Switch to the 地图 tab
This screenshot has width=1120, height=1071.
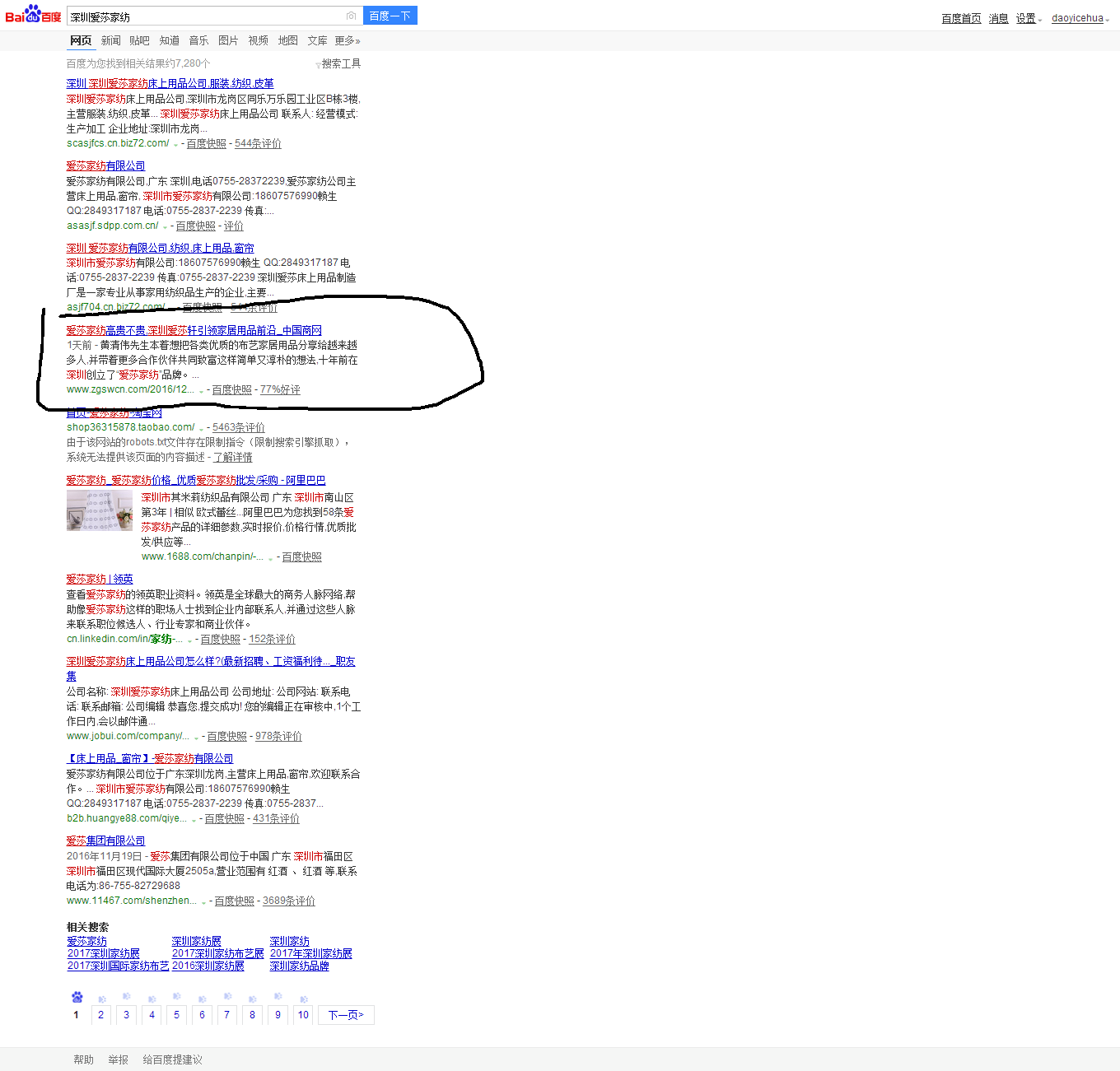click(287, 40)
